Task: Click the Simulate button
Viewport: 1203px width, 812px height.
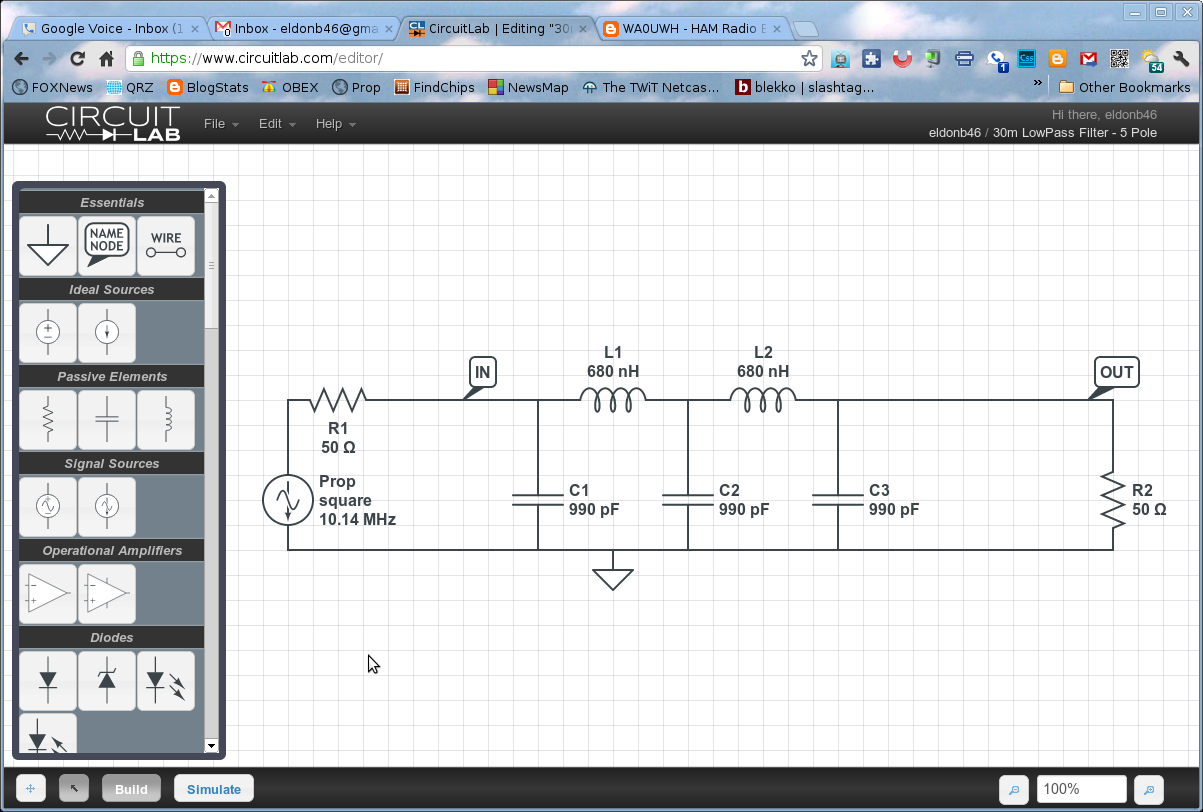Action: [x=213, y=788]
